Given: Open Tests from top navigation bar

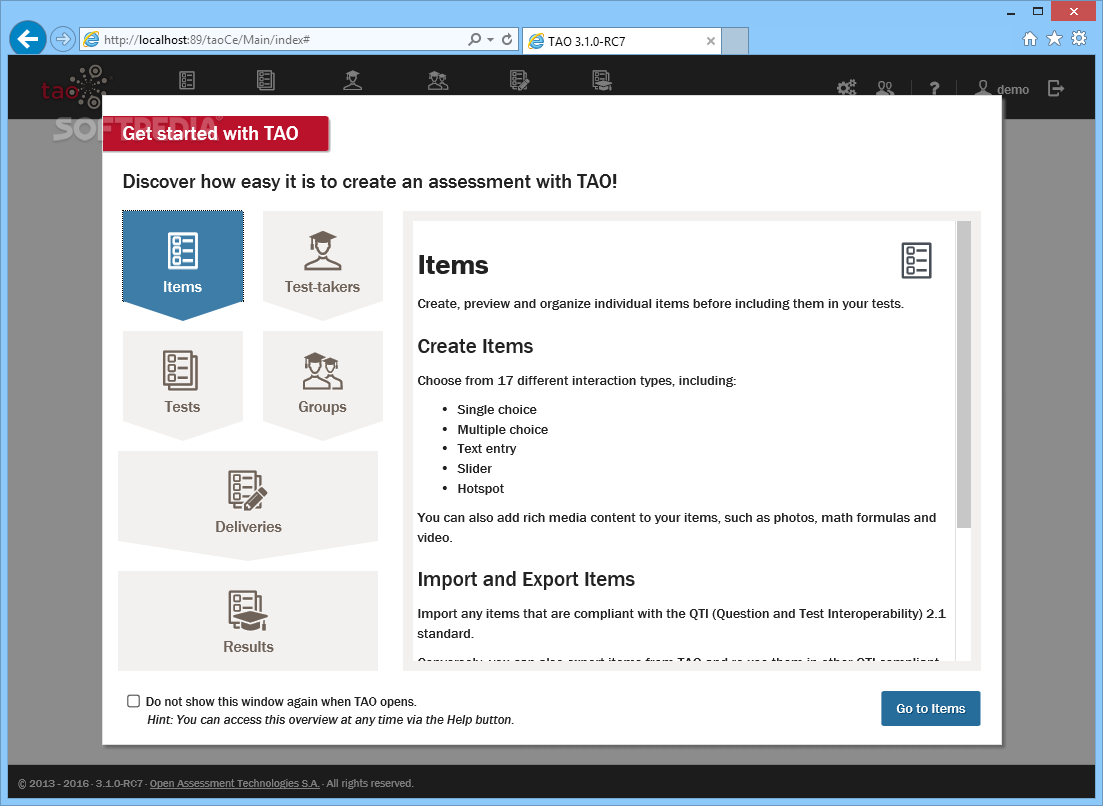Looking at the screenshot, I should [x=266, y=80].
